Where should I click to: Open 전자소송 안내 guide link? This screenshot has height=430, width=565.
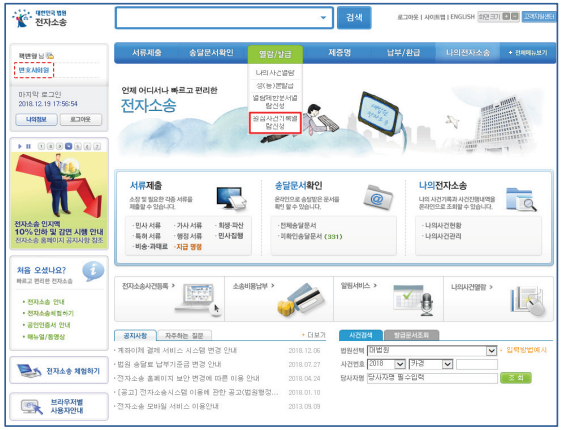pos(45,302)
